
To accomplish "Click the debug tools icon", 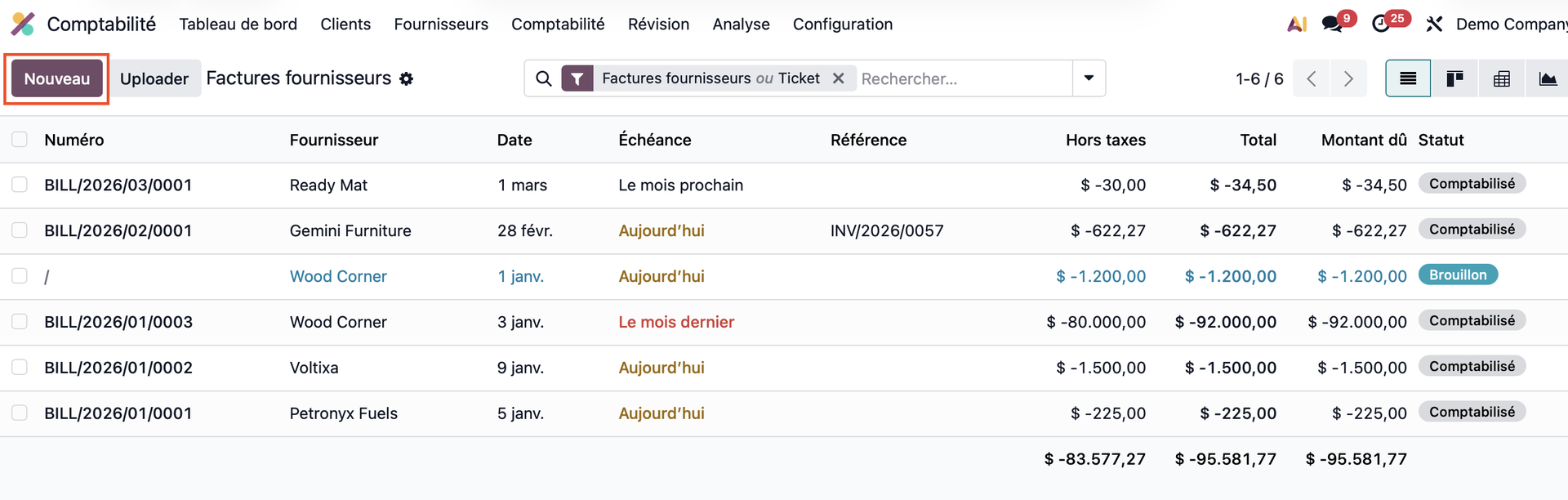I will 1434,24.
